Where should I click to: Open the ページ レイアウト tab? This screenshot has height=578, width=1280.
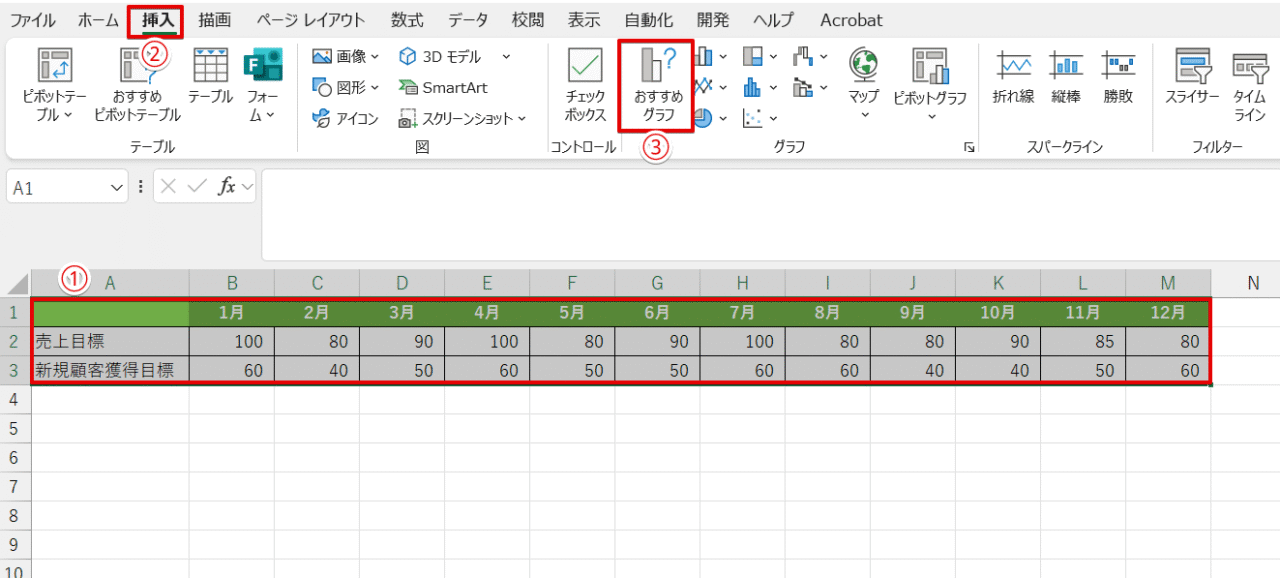(x=310, y=20)
